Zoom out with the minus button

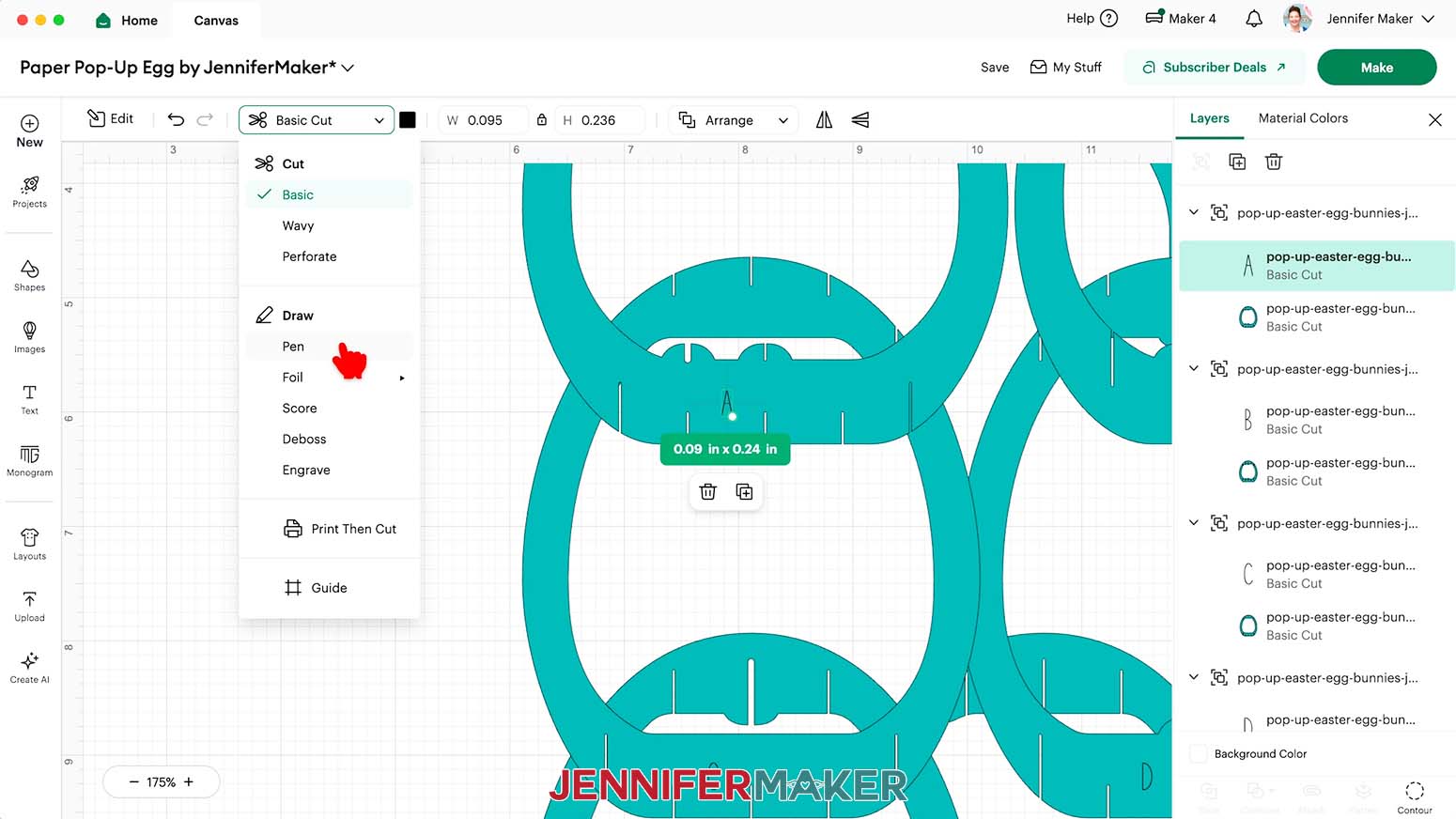133,781
